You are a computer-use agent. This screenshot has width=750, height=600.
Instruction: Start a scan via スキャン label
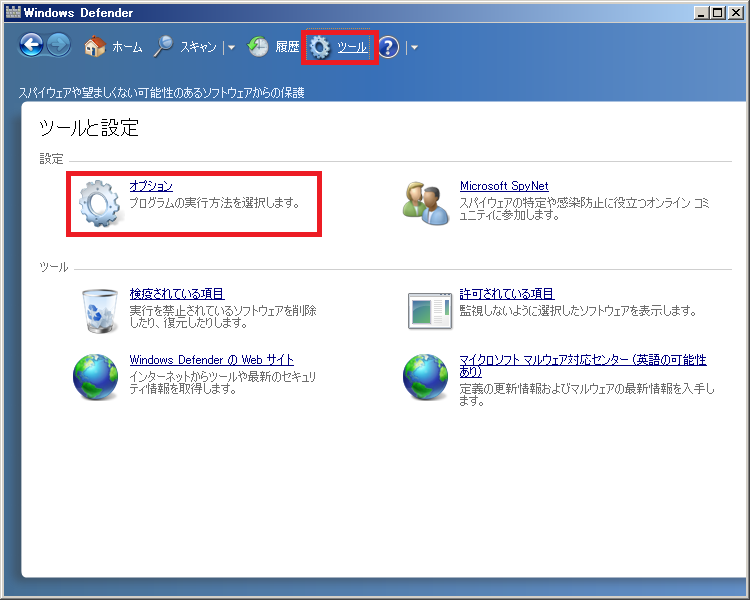point(198,47)
